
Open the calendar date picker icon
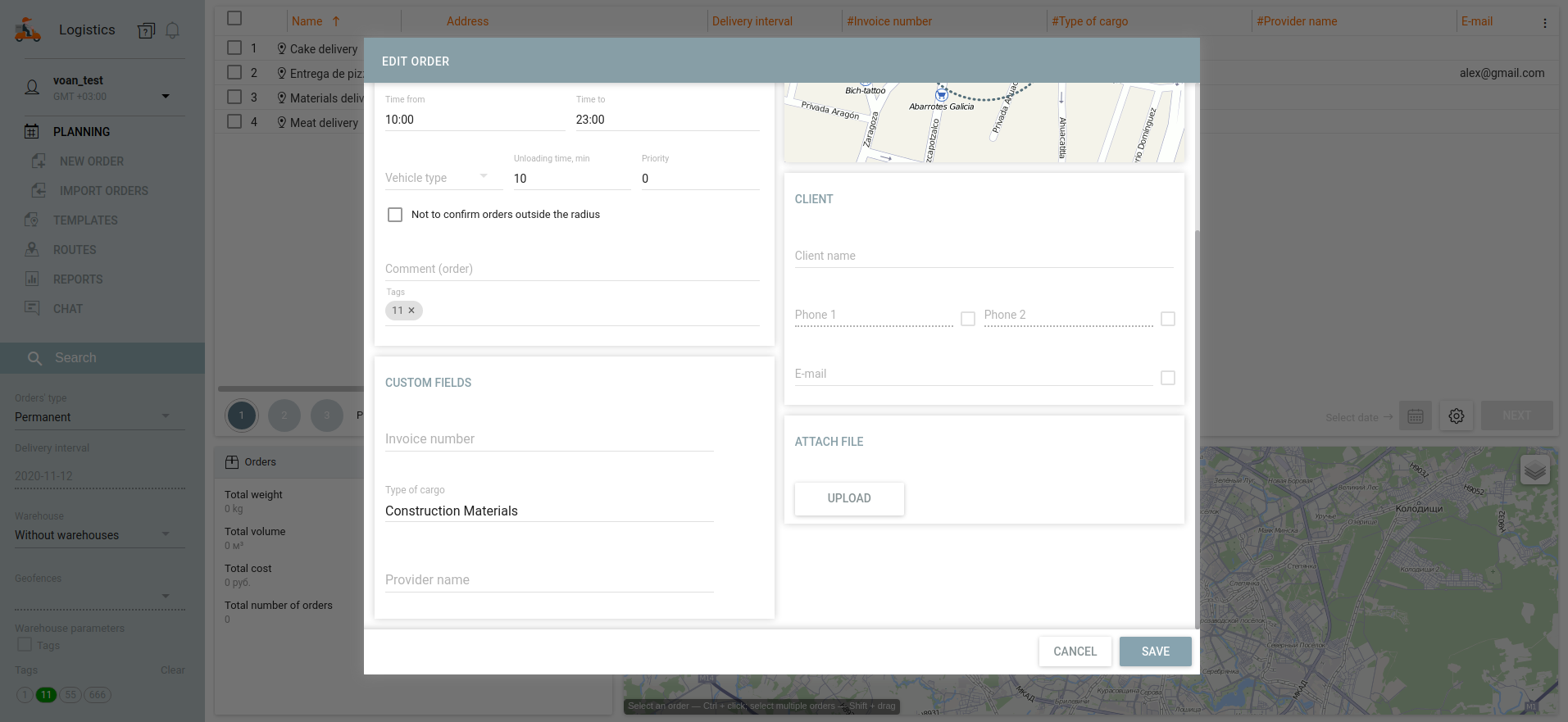click(x=1416, y=416)
